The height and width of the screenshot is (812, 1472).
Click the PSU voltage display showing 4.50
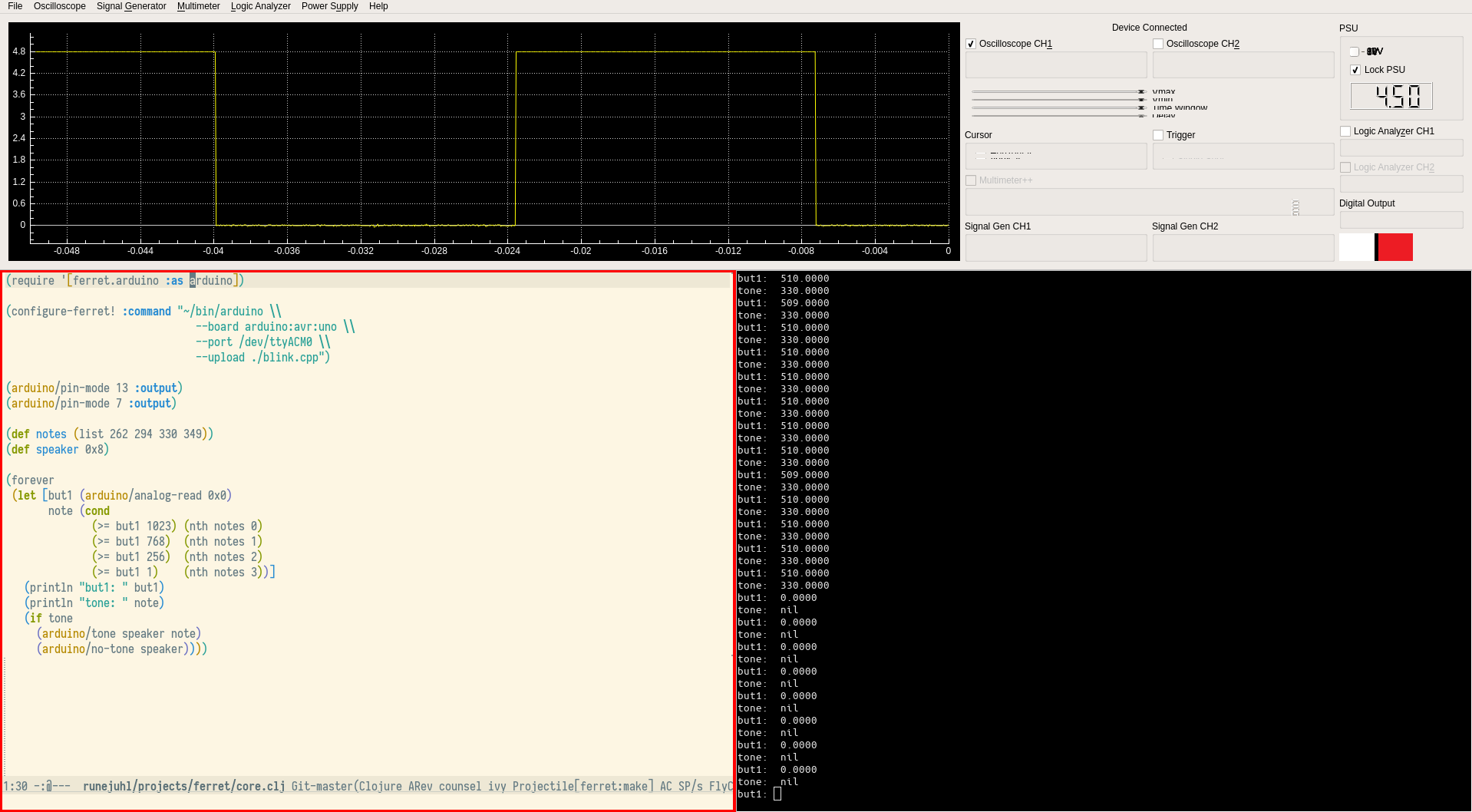point(1391,97)
